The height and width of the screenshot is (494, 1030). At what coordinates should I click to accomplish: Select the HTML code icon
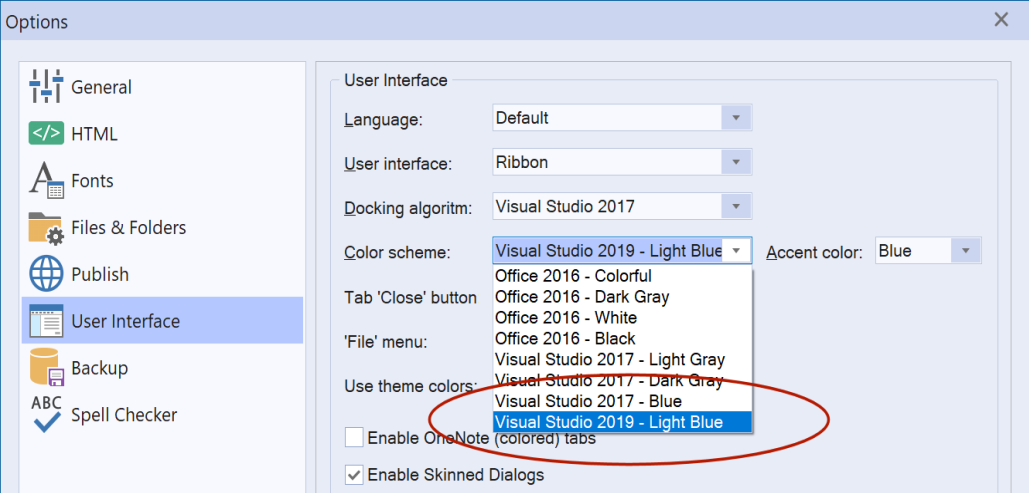pyautogui.click(x=46, y=134)
